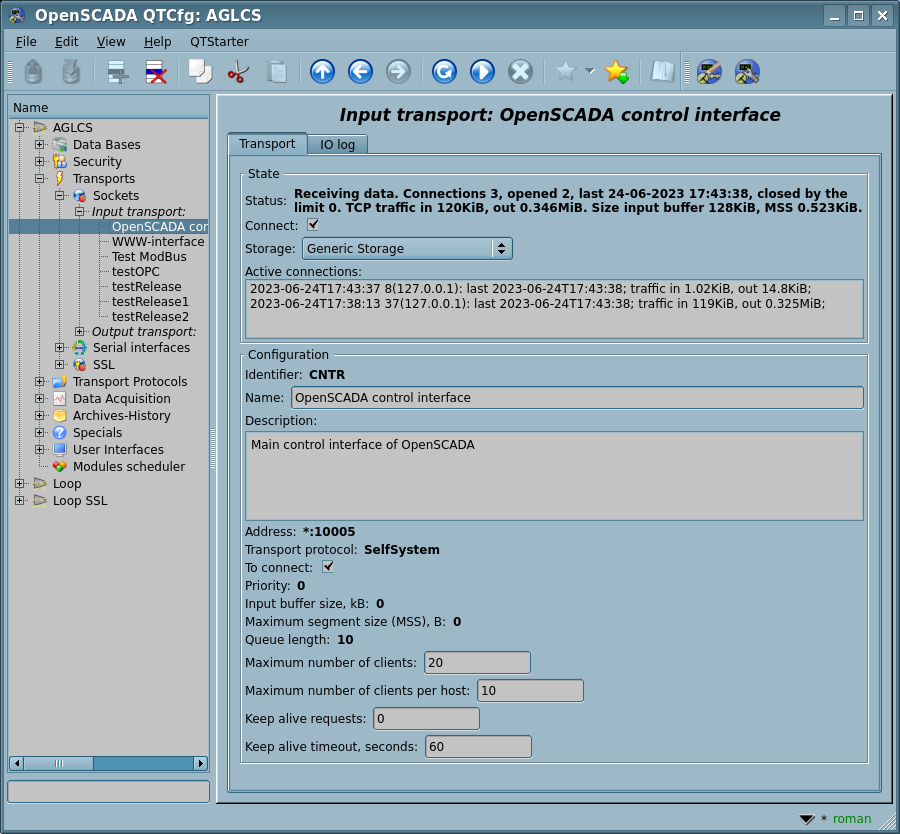Open the manual book icon
The width and height of the screenshot is (900, 834).
coord(662,72)
